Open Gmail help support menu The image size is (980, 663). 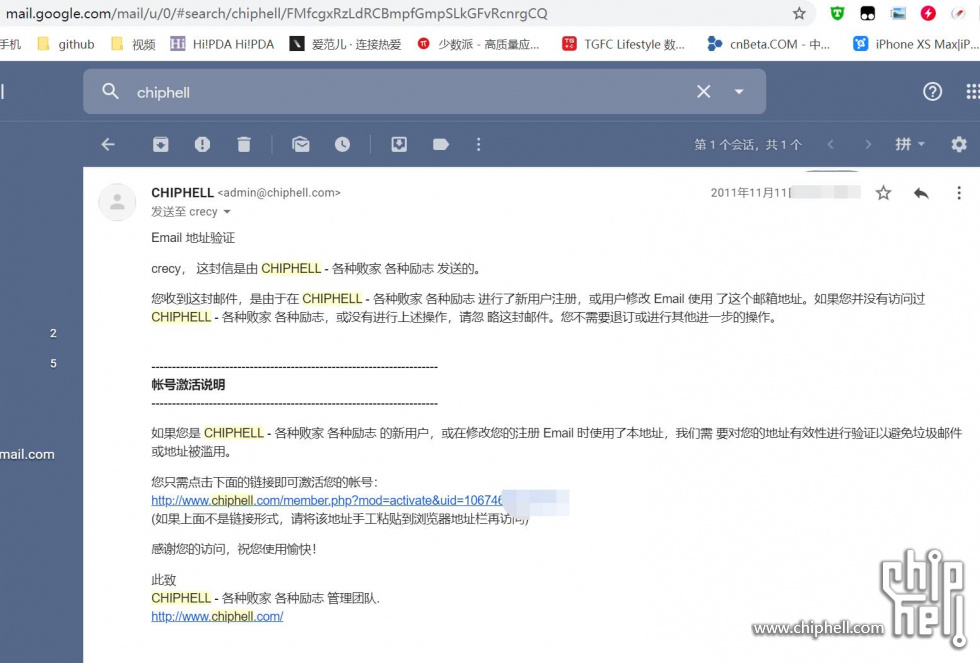[932, 92]
